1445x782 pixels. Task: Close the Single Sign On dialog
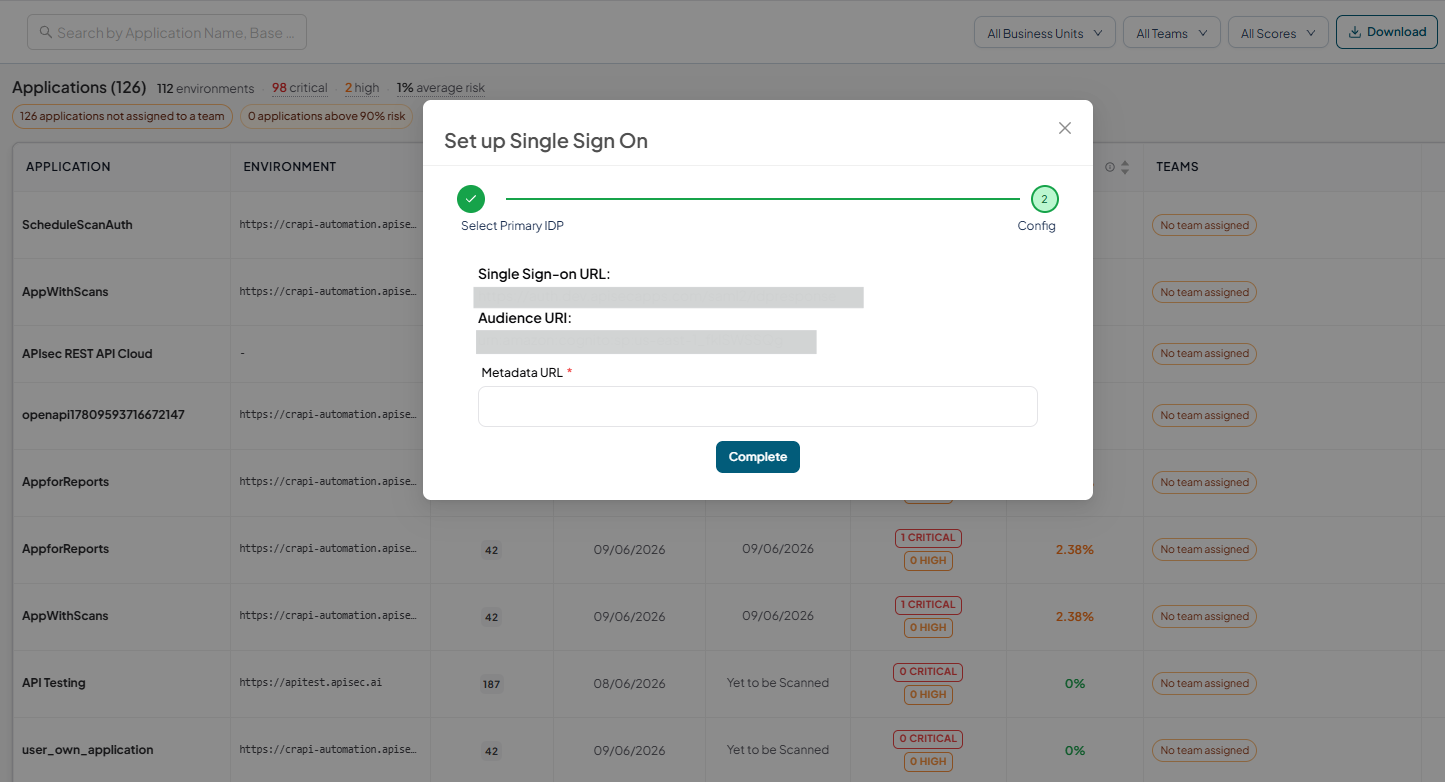coord(1065,128)
